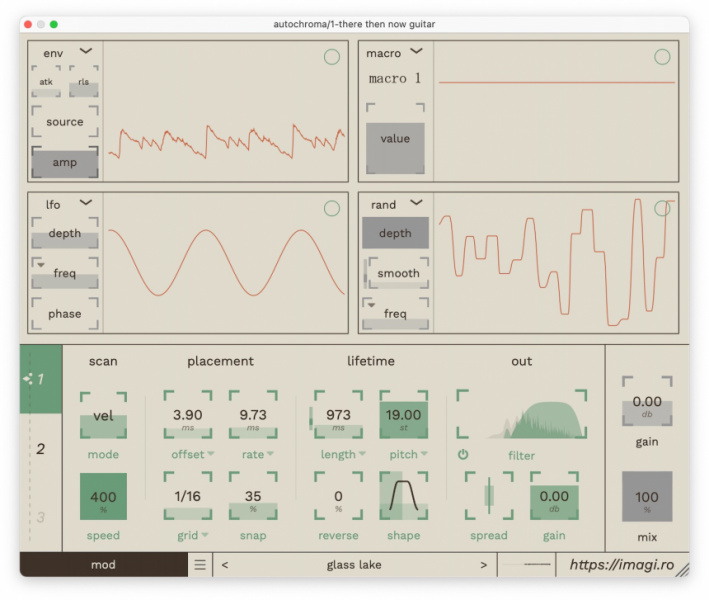This screenshot has height=600, width=709.
Task: Click the reverse 0 percent value
Action: [338, 496]
